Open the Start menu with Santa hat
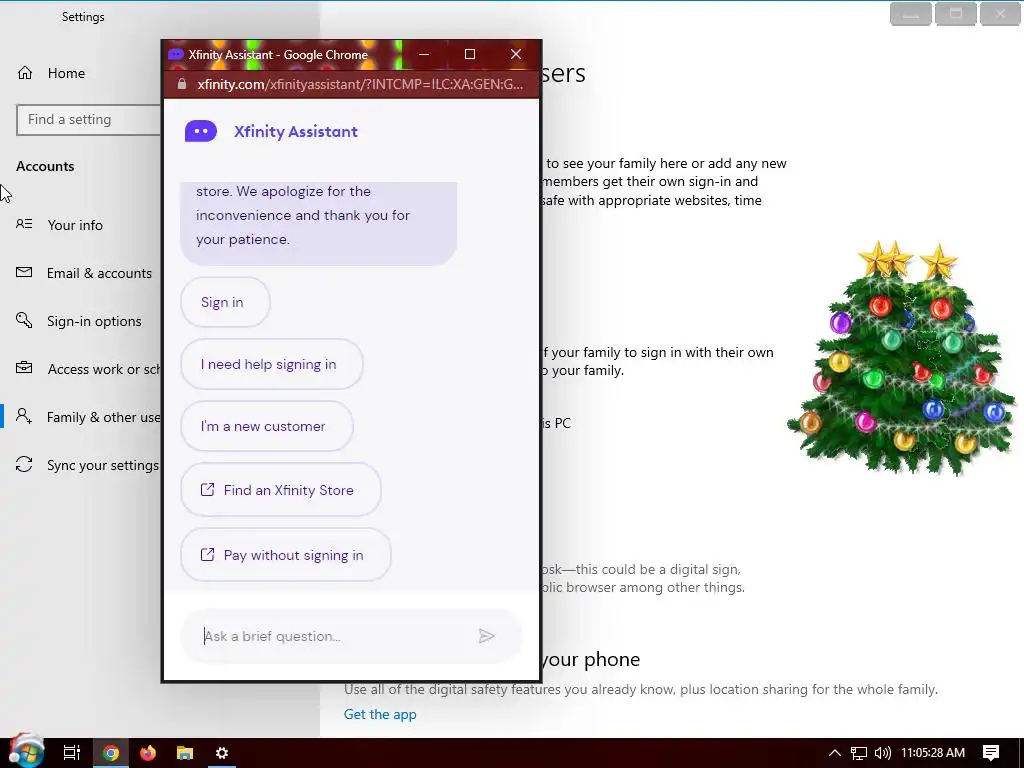 coord(26,750)
